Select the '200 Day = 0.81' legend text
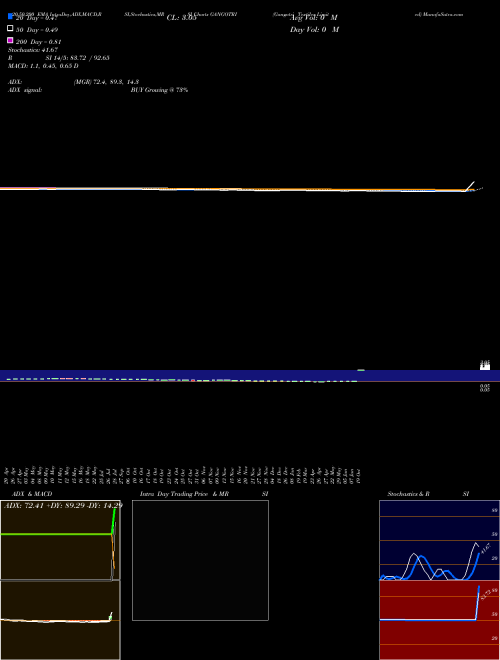The width and height of the screenshot is (500, 660). pyautogui.click(x=39, y=42)
